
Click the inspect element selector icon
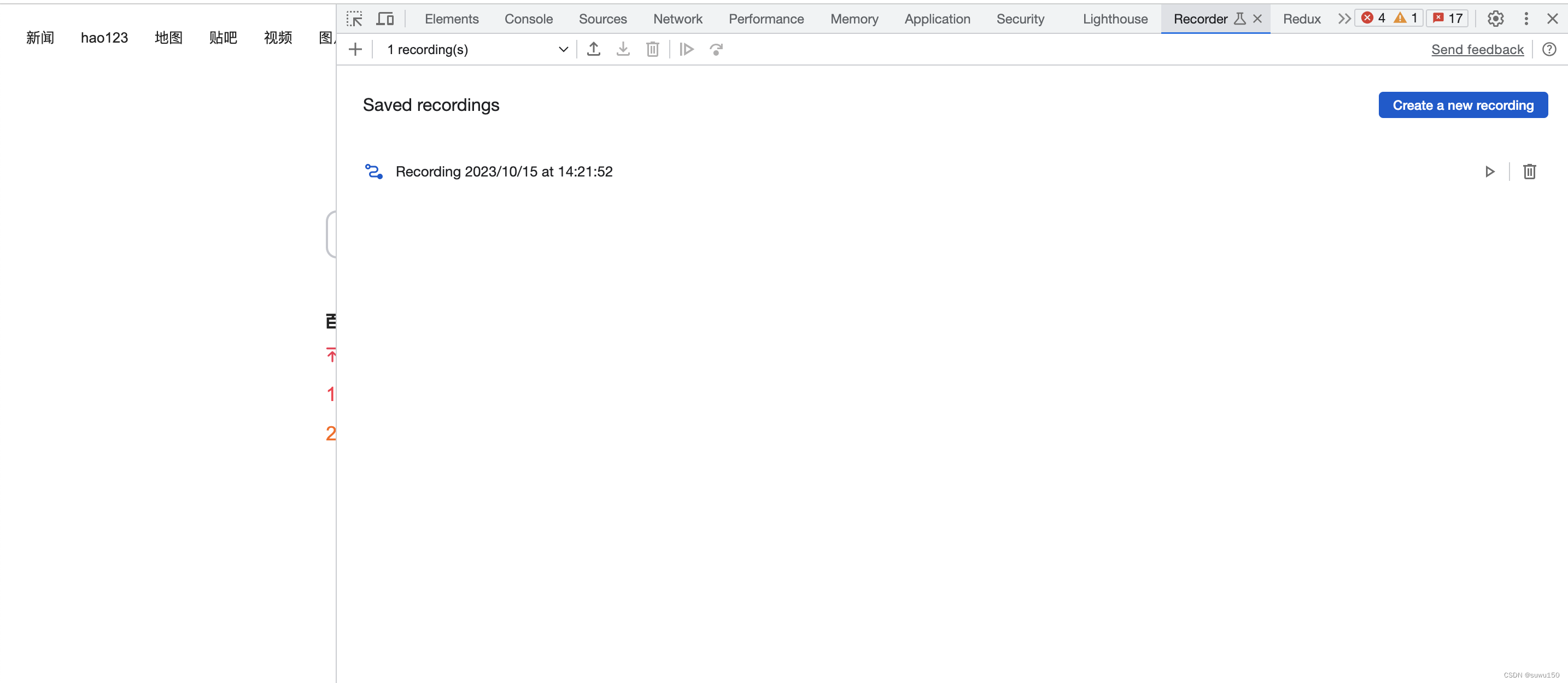pyautogui.click(x=354, y=19)
